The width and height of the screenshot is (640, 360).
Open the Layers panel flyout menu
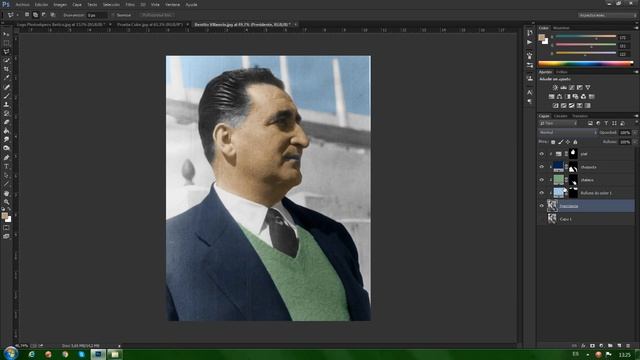636,116
